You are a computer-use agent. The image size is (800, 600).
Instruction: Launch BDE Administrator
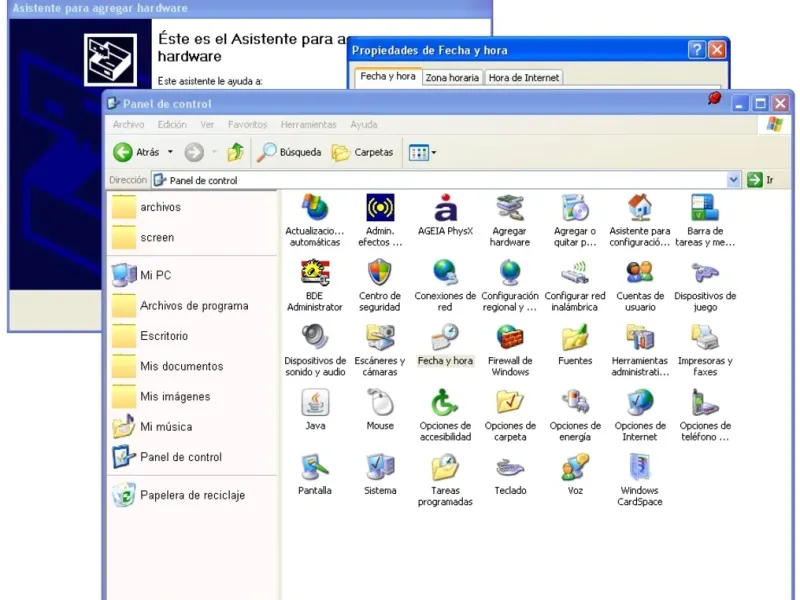click(315, 285)
